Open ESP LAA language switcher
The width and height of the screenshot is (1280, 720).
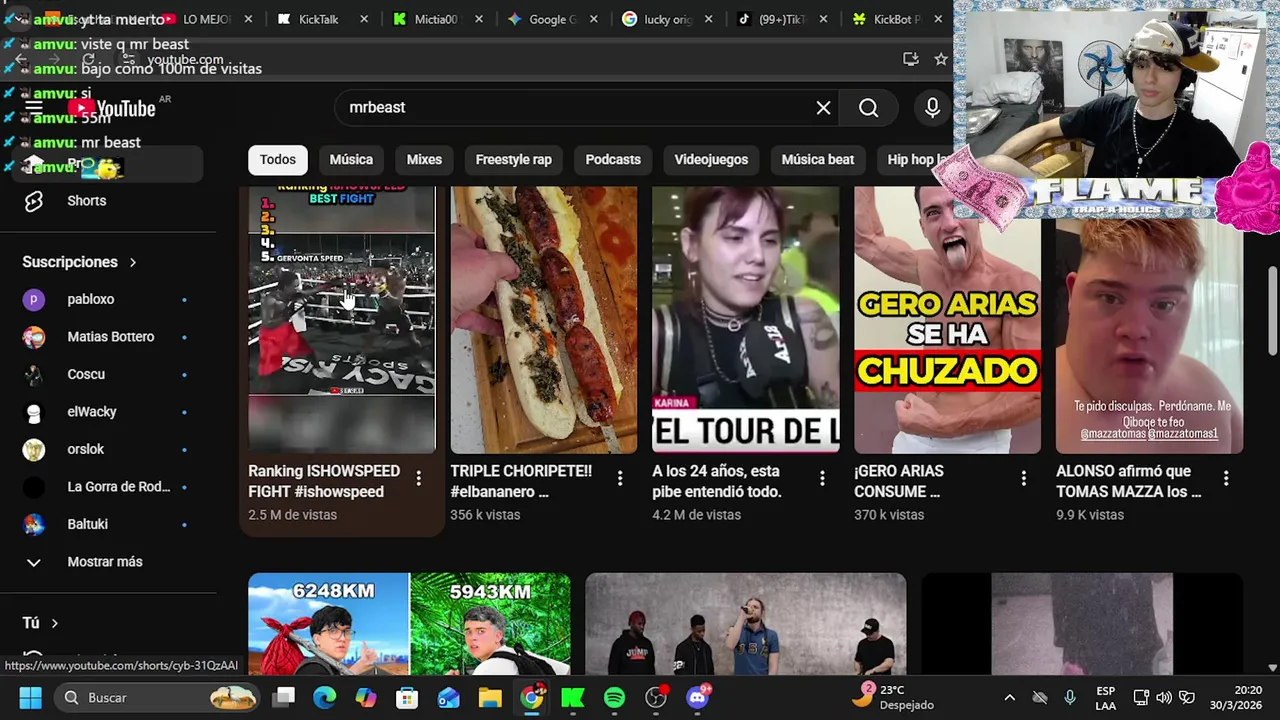[1105, 697]
